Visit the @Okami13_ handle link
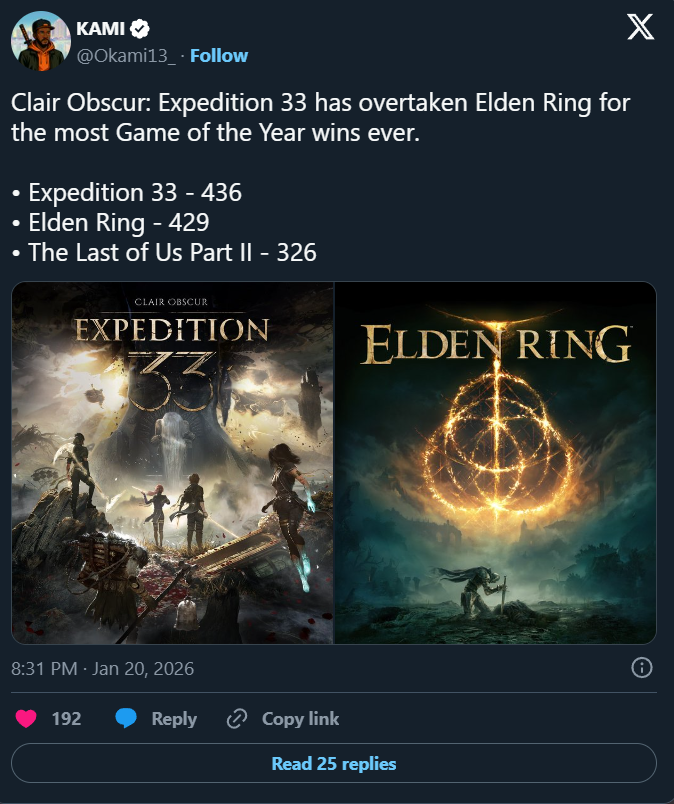 [x=126, y=55]
